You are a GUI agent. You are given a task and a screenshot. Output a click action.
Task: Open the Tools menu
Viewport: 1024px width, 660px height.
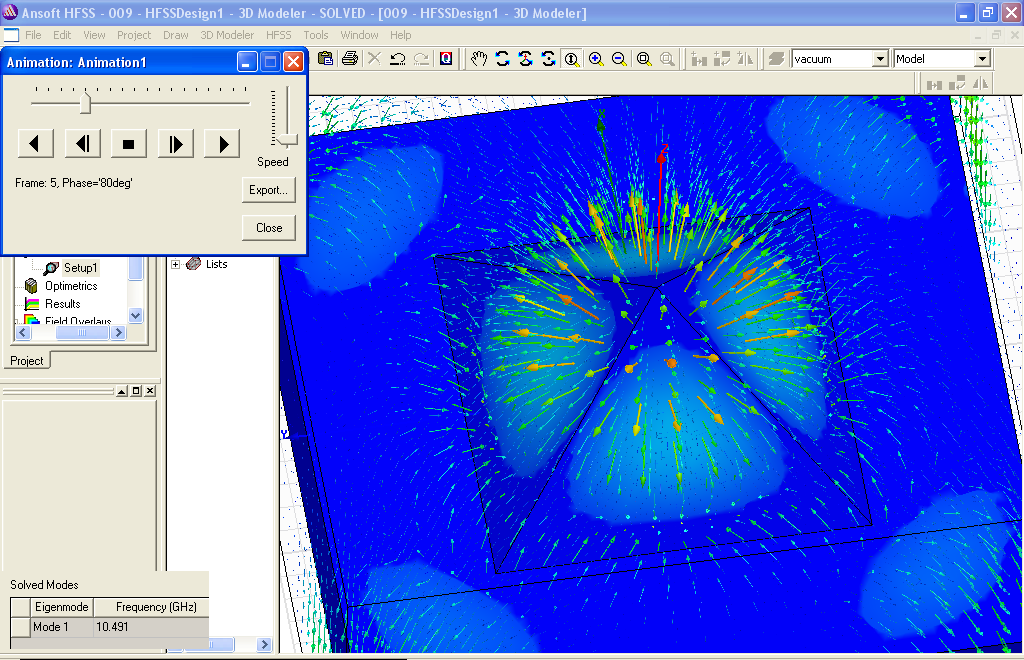click(315, 35)
